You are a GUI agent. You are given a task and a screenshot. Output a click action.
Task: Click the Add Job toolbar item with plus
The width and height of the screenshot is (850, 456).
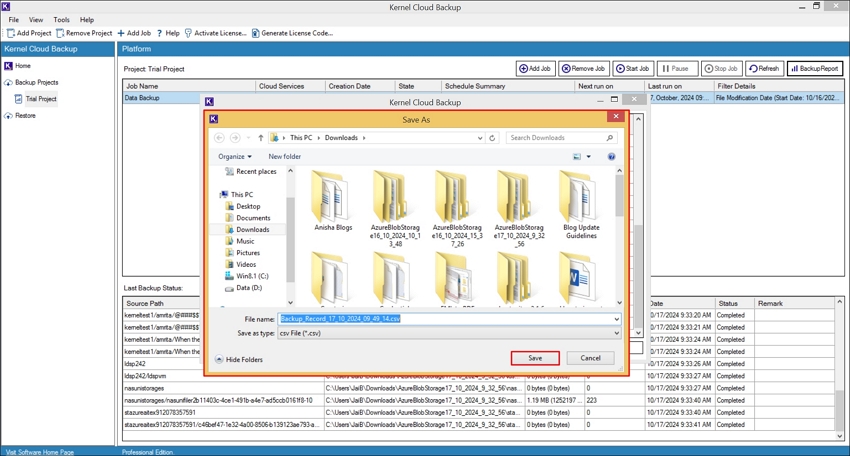pyautogui.click(x=134, y=33)
